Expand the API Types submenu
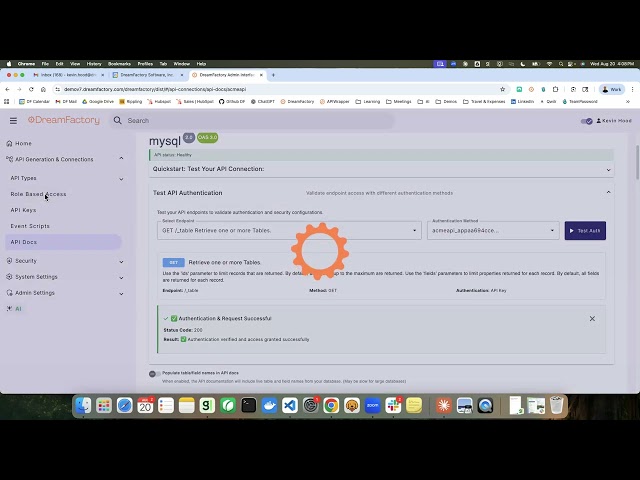Viewport: 640px width, 480px height. 121,179
